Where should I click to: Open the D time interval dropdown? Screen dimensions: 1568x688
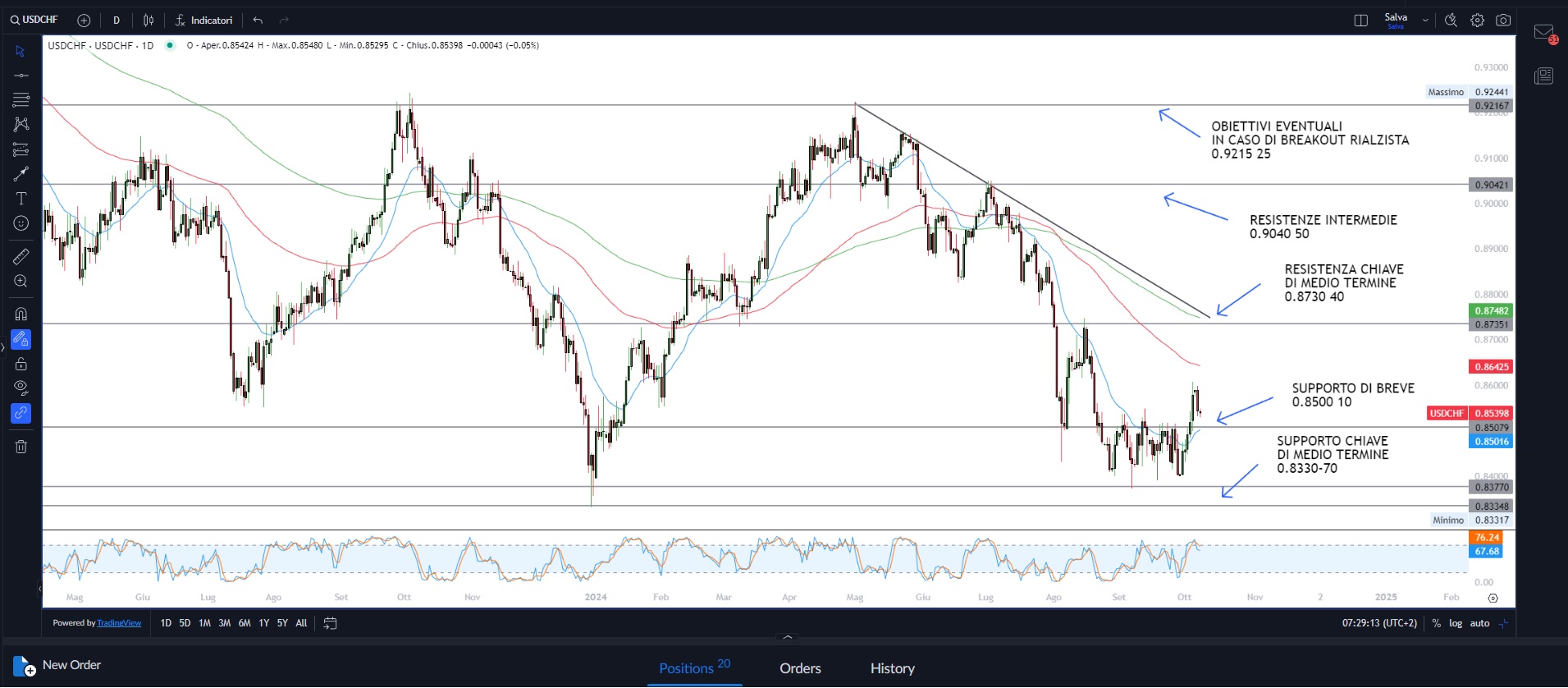[117, 21]
